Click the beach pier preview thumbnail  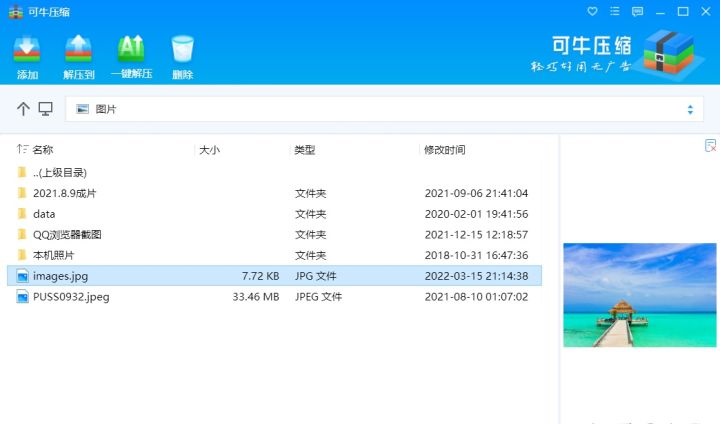tap(640, 295)
